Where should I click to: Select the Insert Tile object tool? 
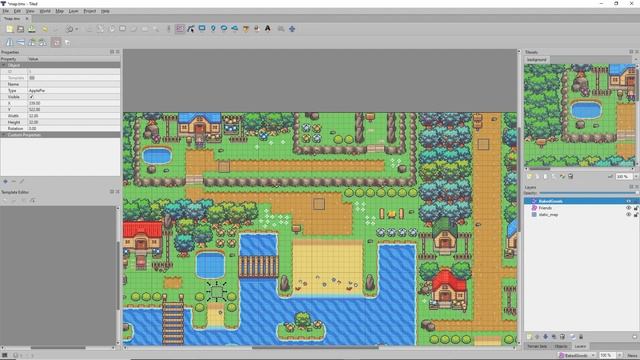pos(246,29)
